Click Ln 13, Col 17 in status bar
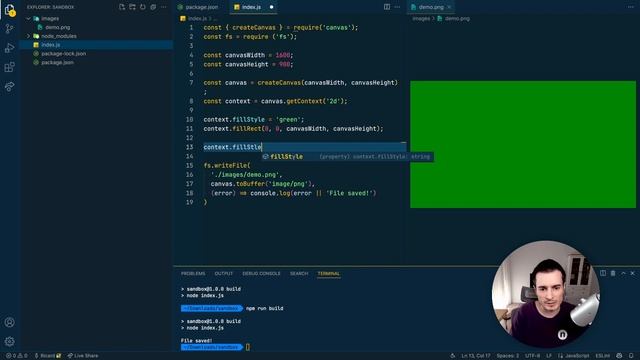 pyautogui.click(x=476, y=356)
